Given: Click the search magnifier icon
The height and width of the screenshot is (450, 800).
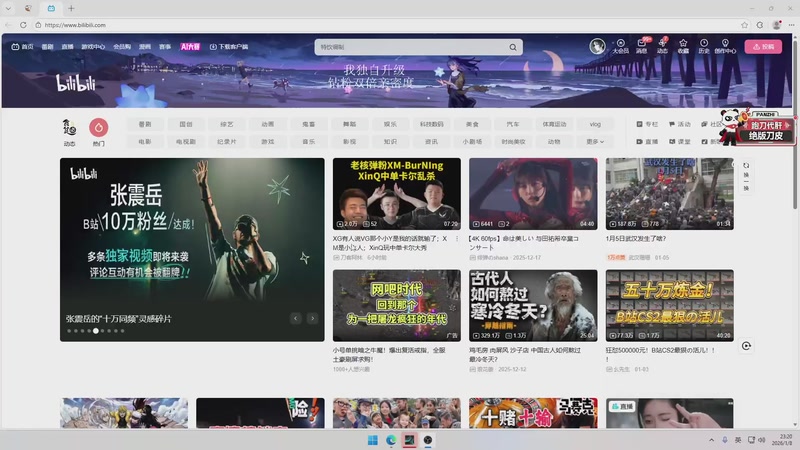Looking at the screenshot, I should [x=513, y=47].
